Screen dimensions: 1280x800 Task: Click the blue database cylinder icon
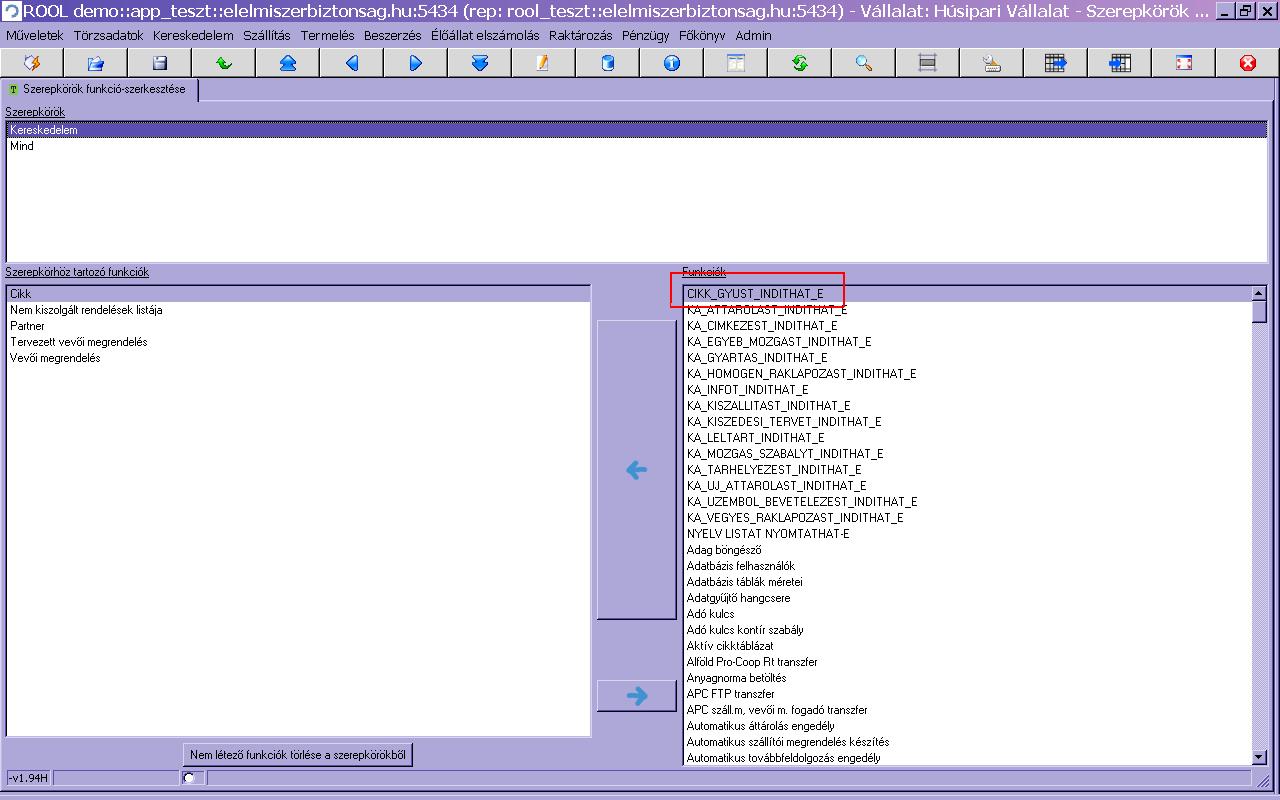tap(608, 63)
